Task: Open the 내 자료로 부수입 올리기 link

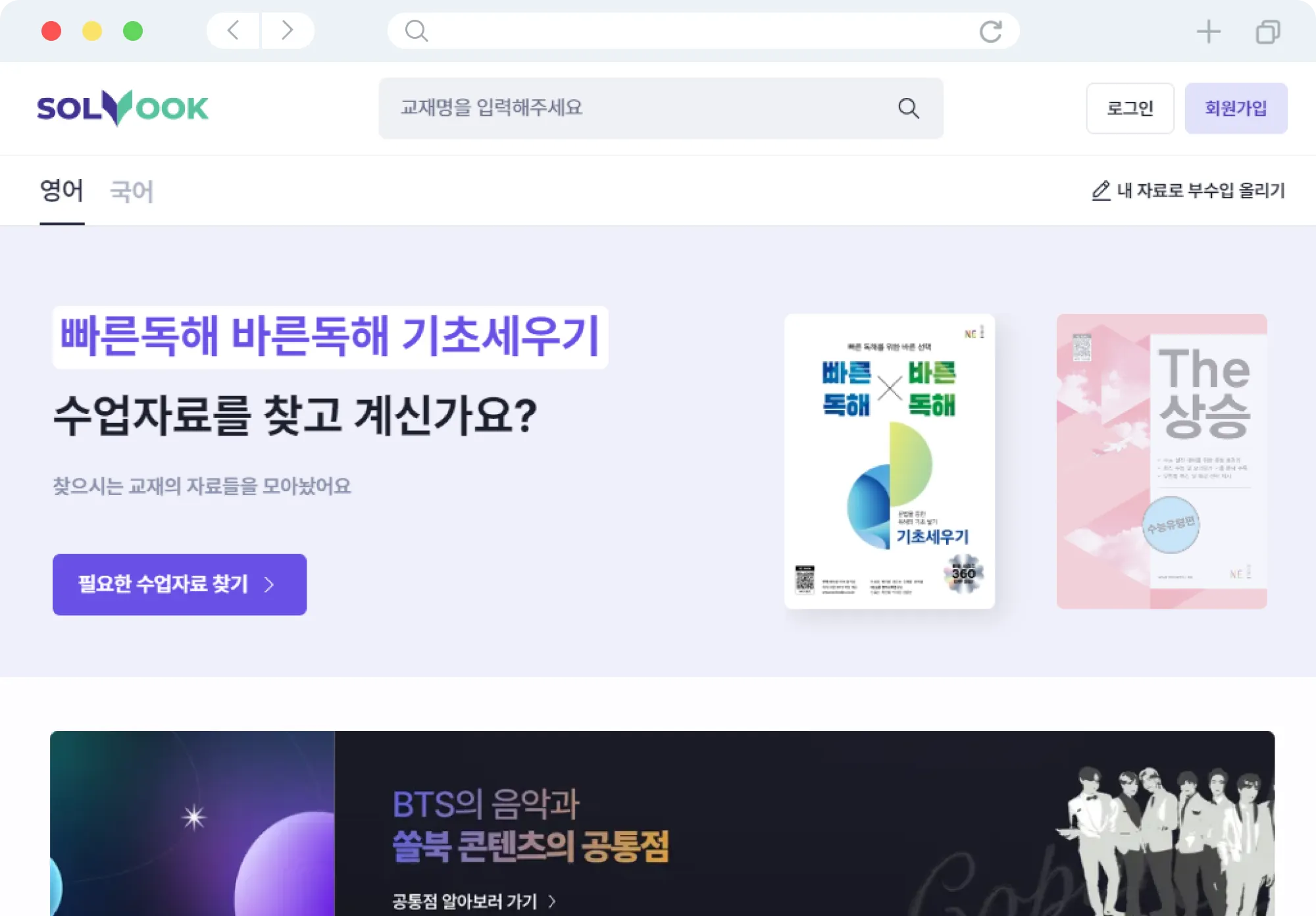Action: (x=1188, y=191)
